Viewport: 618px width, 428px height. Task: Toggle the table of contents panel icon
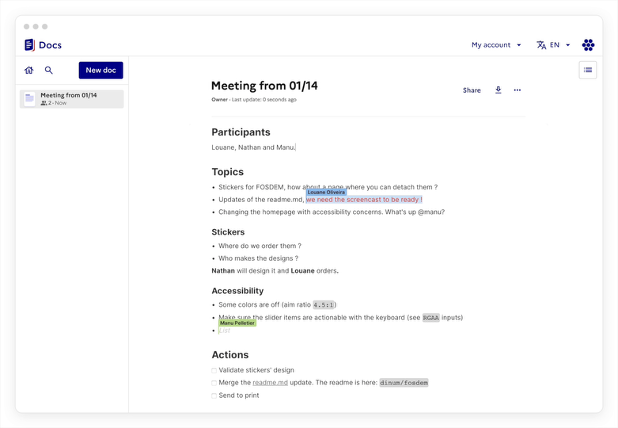(x=588, y=70)
